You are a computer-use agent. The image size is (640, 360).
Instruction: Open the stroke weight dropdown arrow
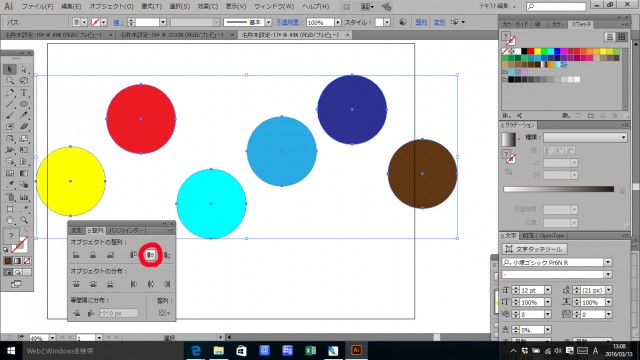163,22
